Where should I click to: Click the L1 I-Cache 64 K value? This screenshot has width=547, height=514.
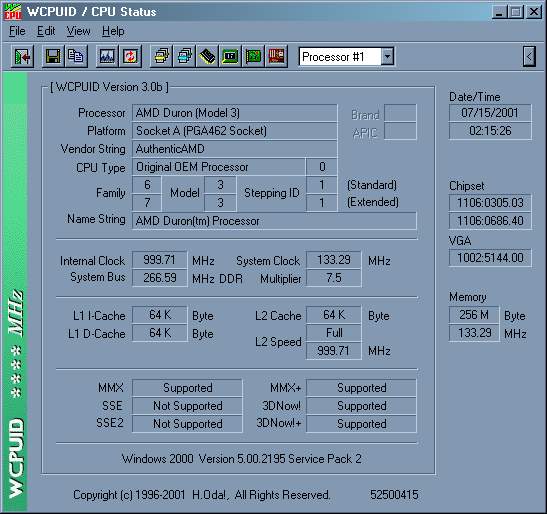coord(159,315)
